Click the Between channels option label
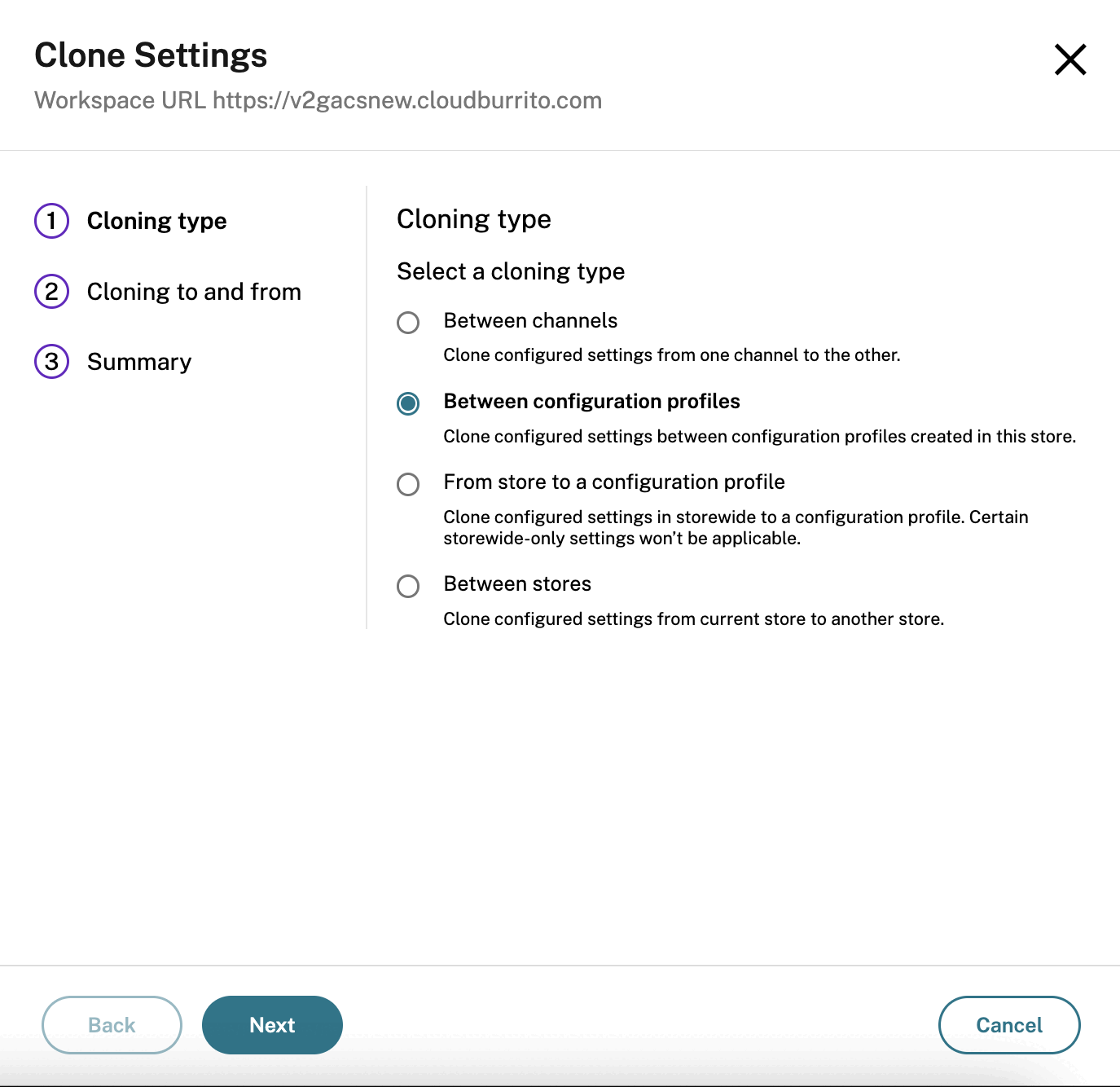This screenshot has height=1087, width=1120. pyautogui.click(x=530, y=320)
